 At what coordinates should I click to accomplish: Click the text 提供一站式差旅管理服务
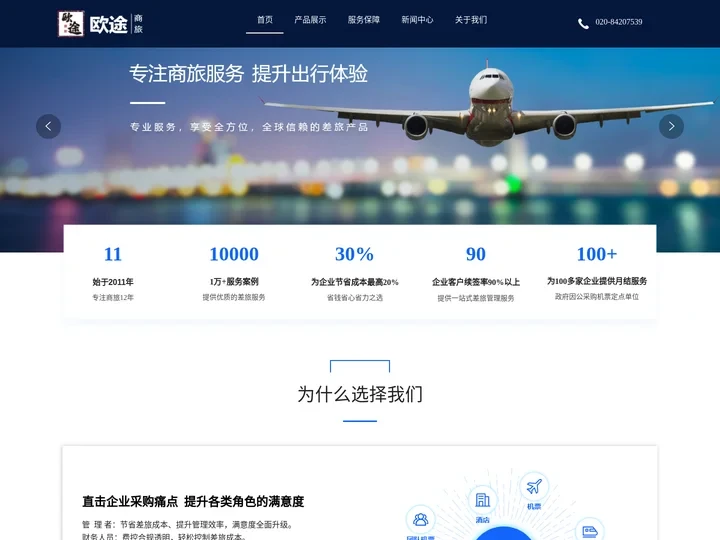[476, 298]
